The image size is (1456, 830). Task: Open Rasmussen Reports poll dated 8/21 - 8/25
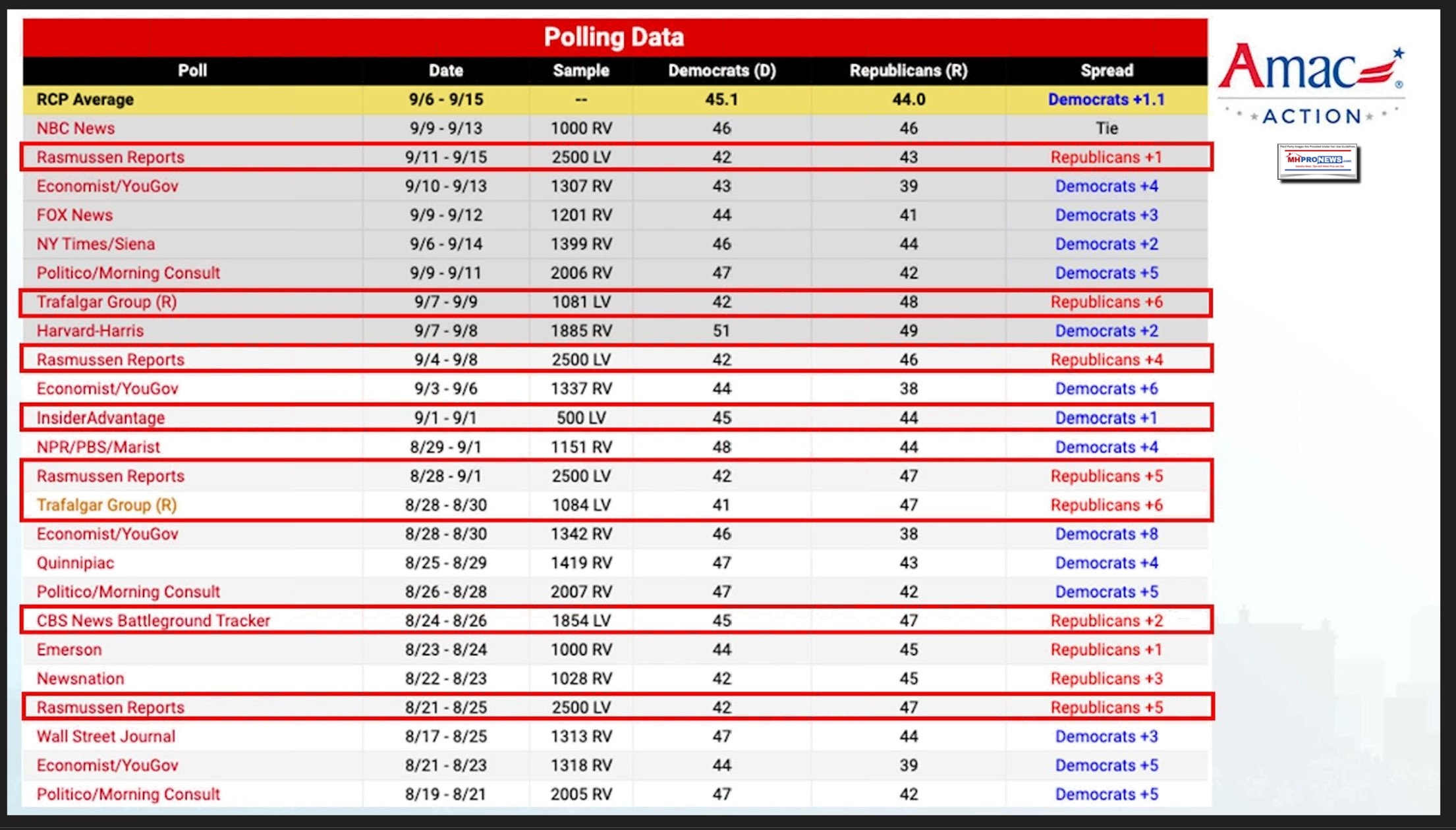pos(111,707)
